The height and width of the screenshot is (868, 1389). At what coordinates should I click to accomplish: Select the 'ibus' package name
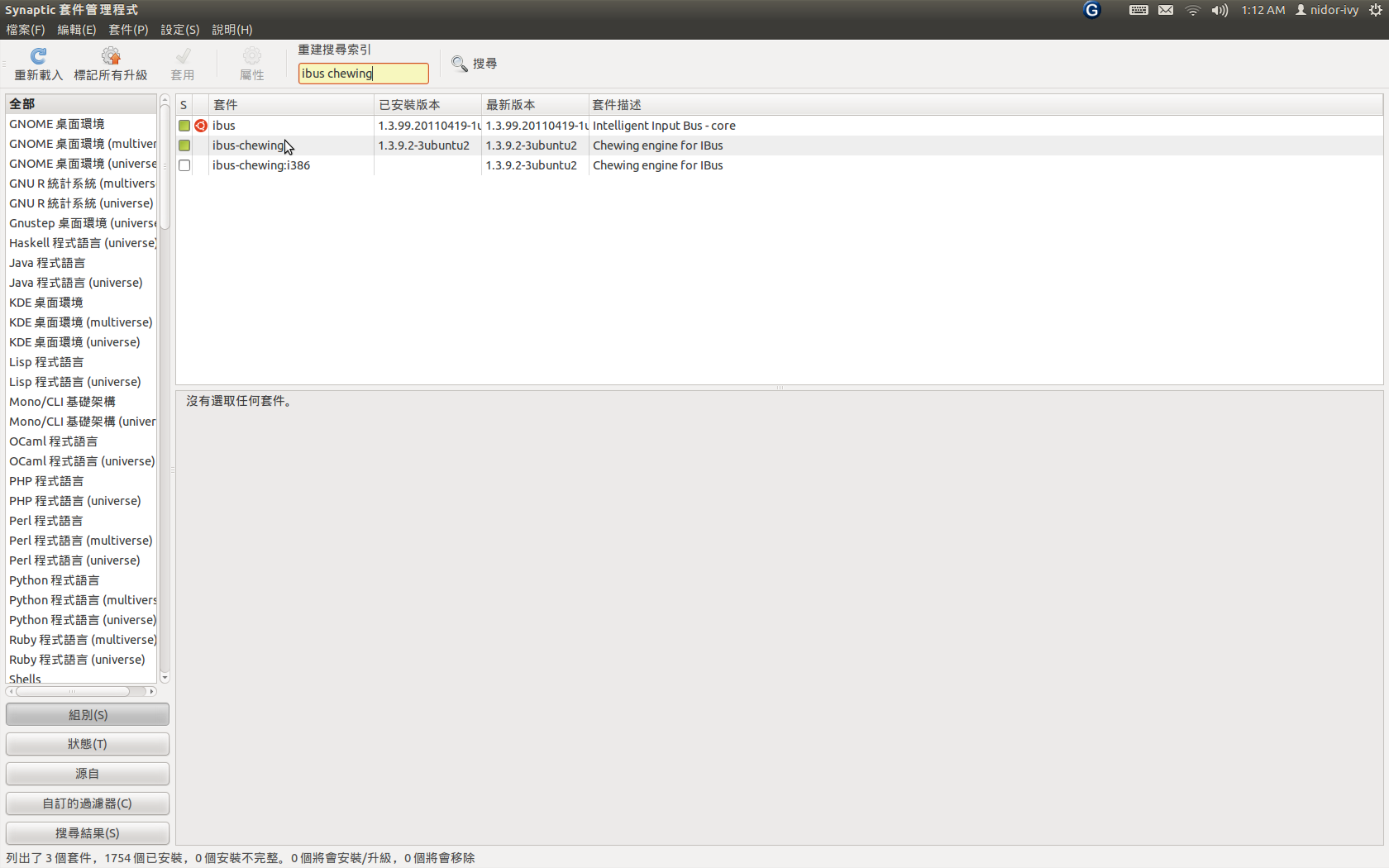click(x=224, y=126)
